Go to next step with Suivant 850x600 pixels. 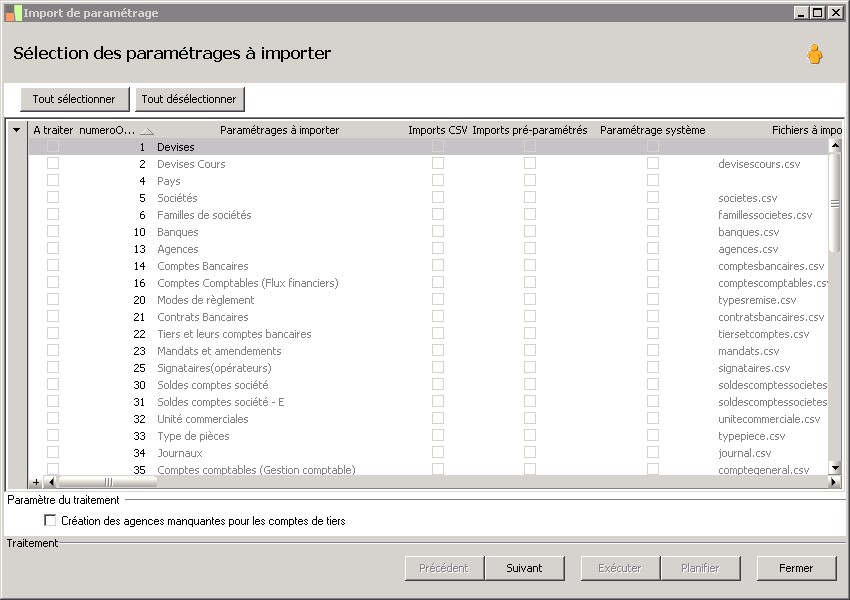[524, 568]
